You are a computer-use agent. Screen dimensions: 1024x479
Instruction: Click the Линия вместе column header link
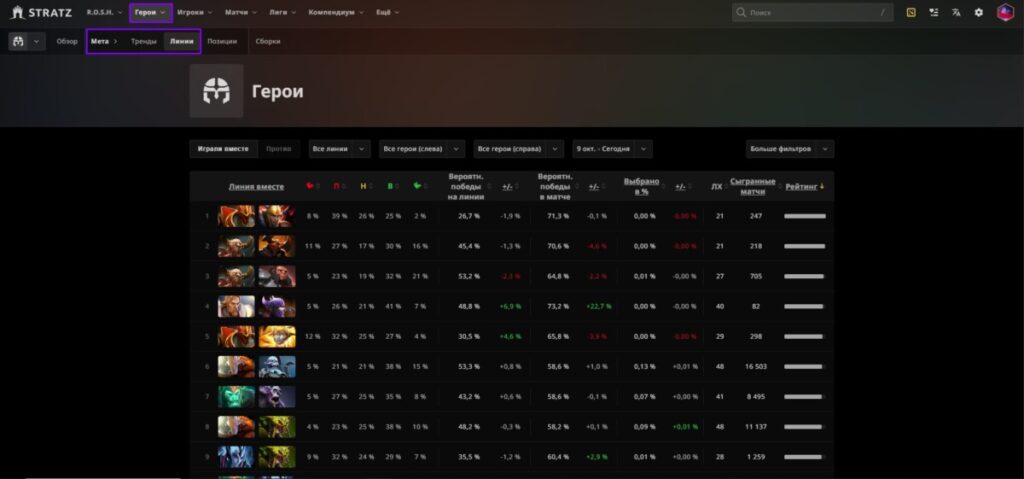256,186
